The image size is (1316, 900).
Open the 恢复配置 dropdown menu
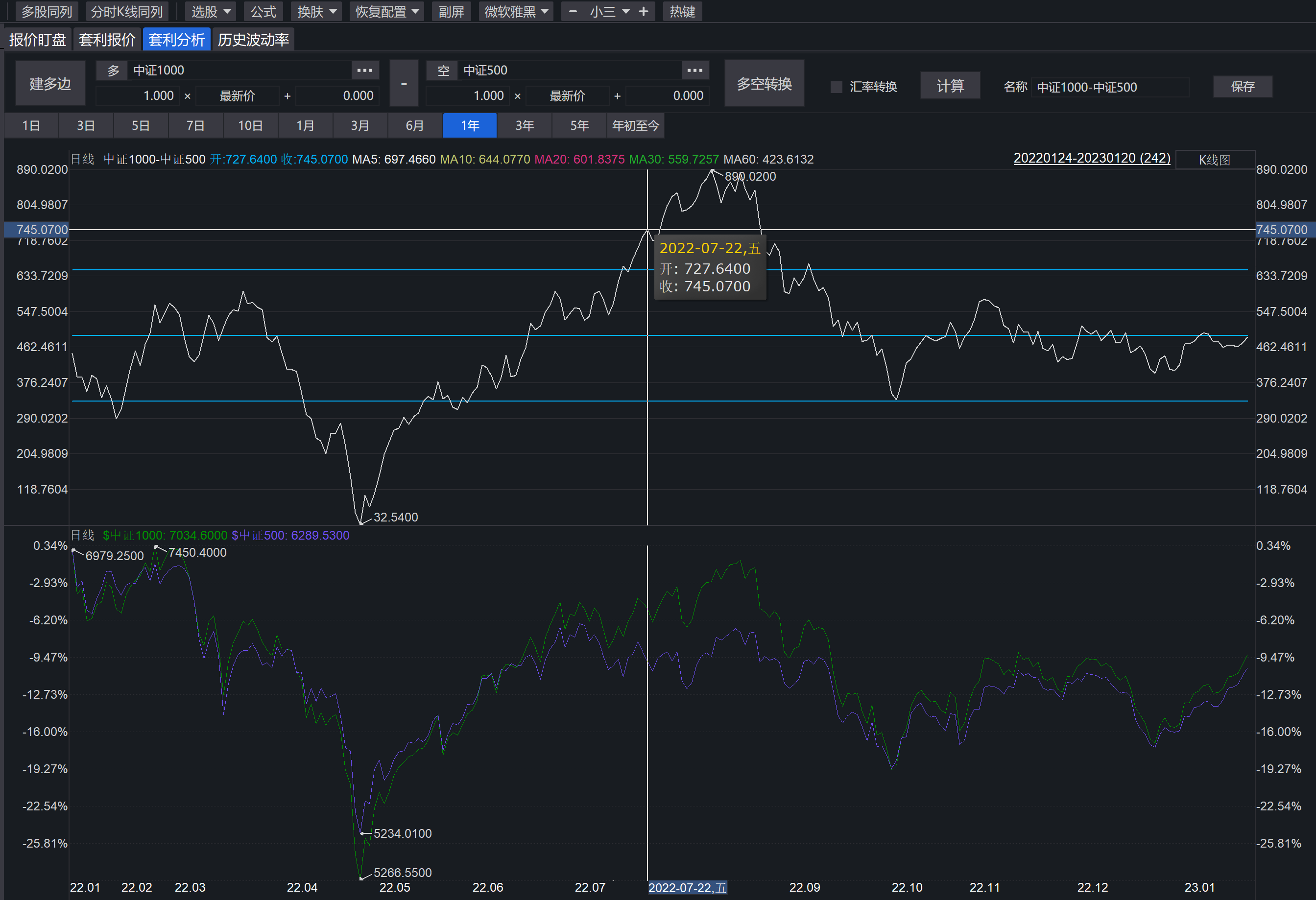click(x=387, y=11)
